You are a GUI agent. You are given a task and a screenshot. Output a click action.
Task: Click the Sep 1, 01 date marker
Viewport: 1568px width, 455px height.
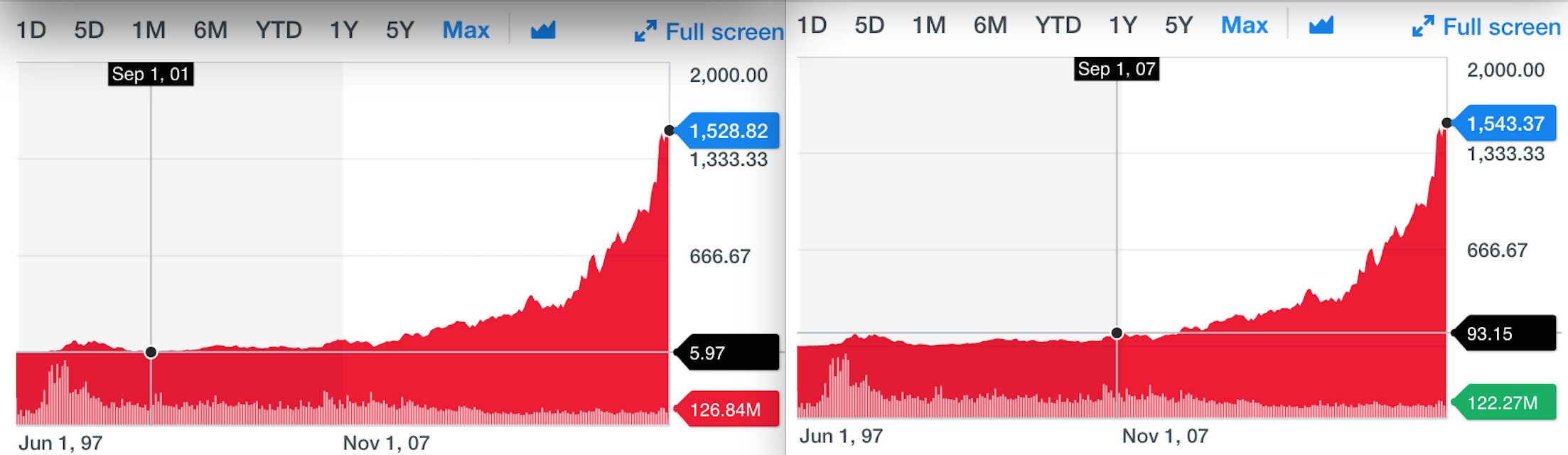click(151, 74)
